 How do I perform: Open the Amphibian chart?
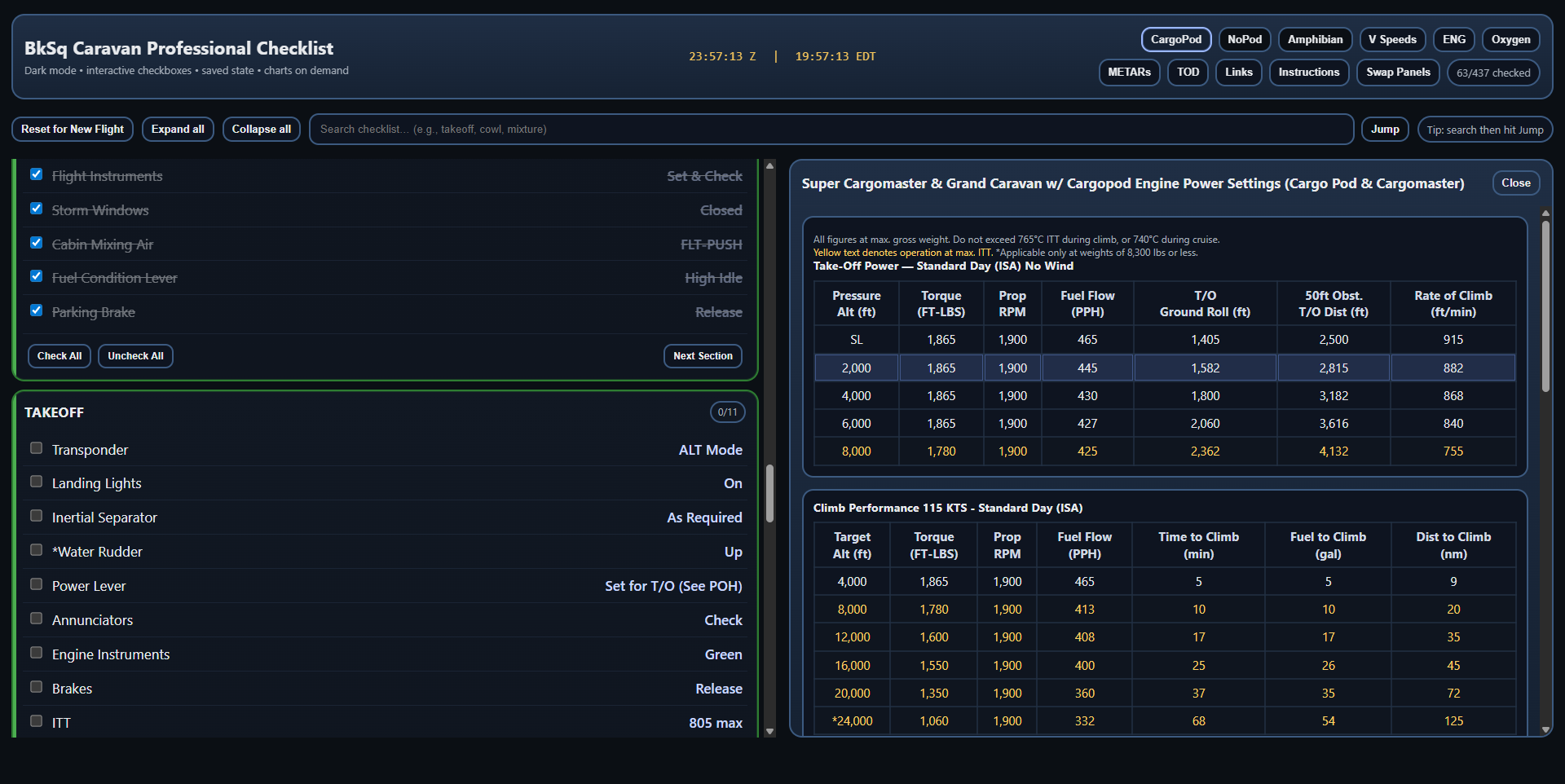[1315, 39]
